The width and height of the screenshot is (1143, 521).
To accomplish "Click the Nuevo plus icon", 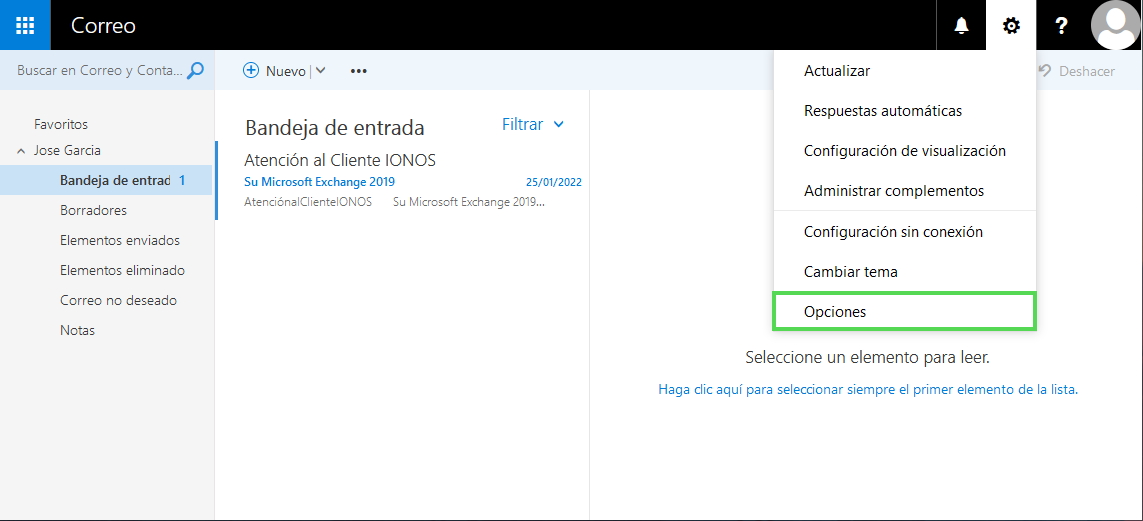I will (251, 71).
